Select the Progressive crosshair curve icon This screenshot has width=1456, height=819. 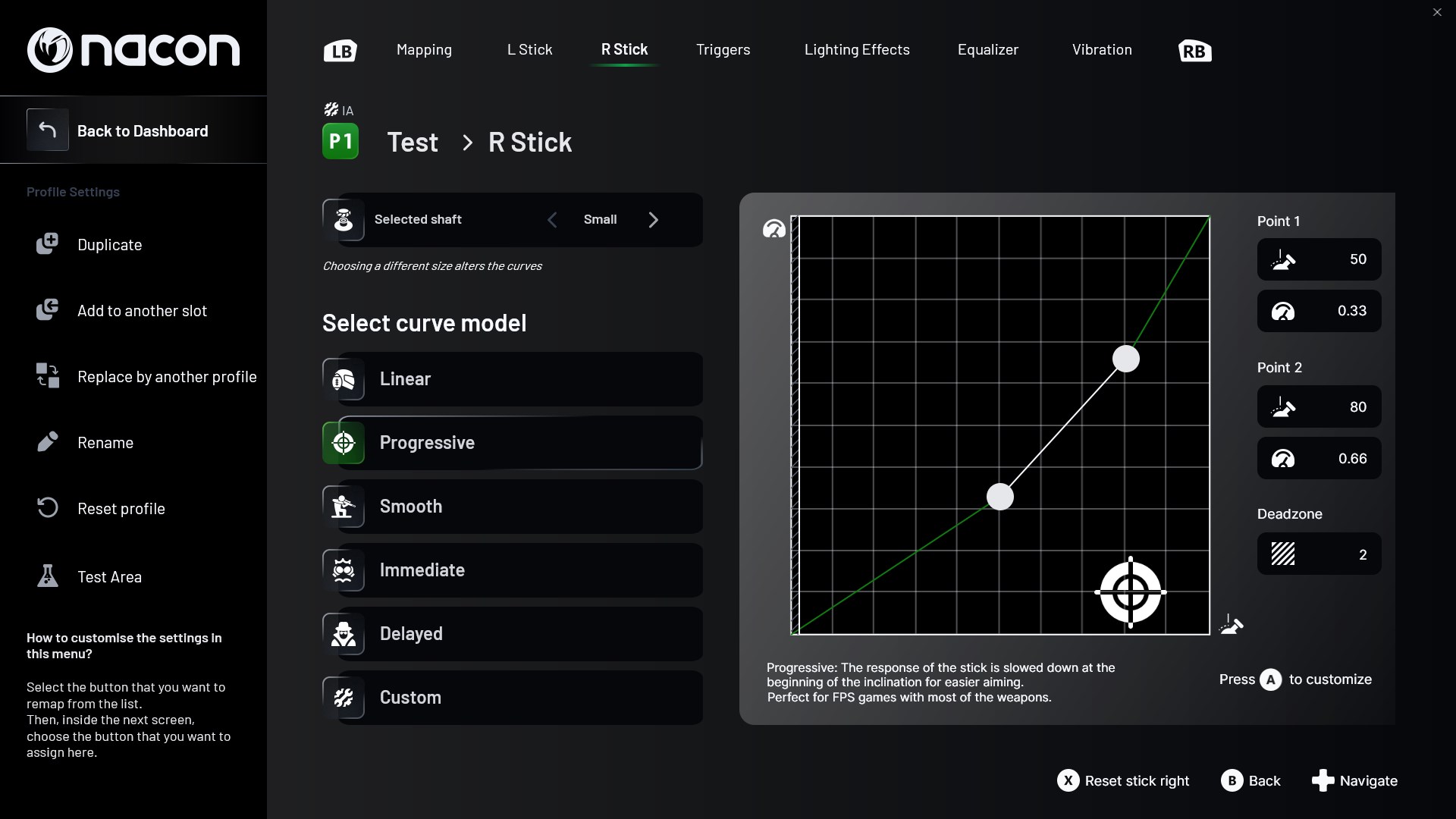344,443
